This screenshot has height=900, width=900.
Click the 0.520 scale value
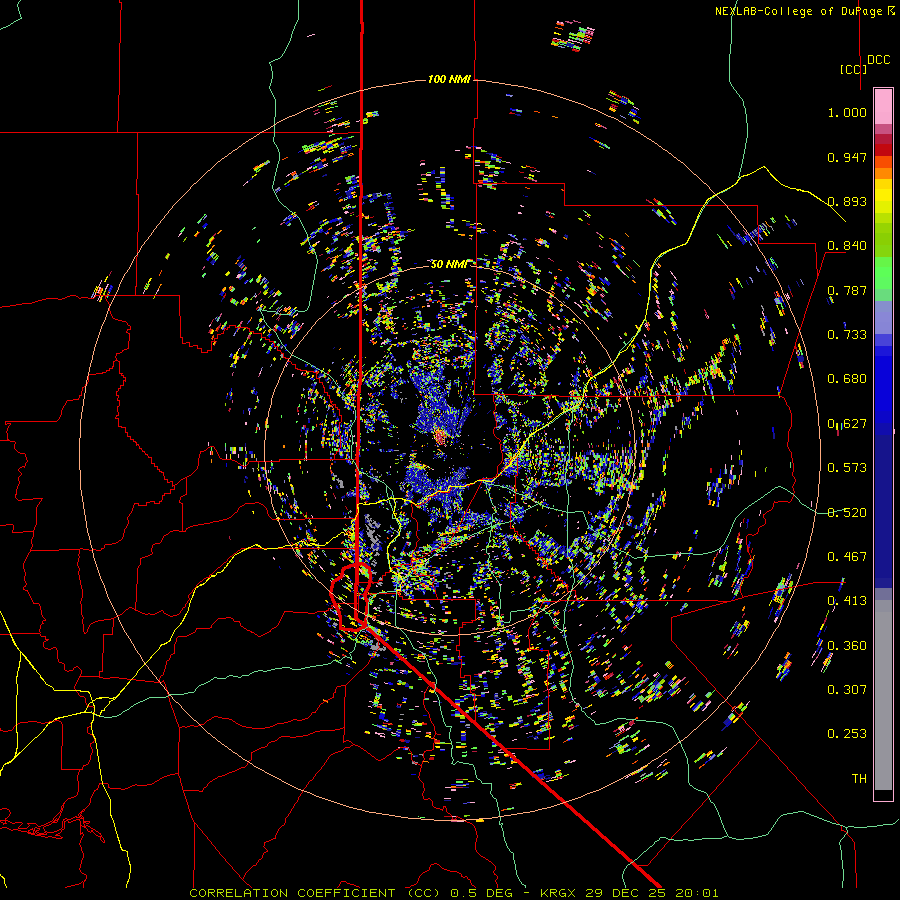(x=847, y=513)
